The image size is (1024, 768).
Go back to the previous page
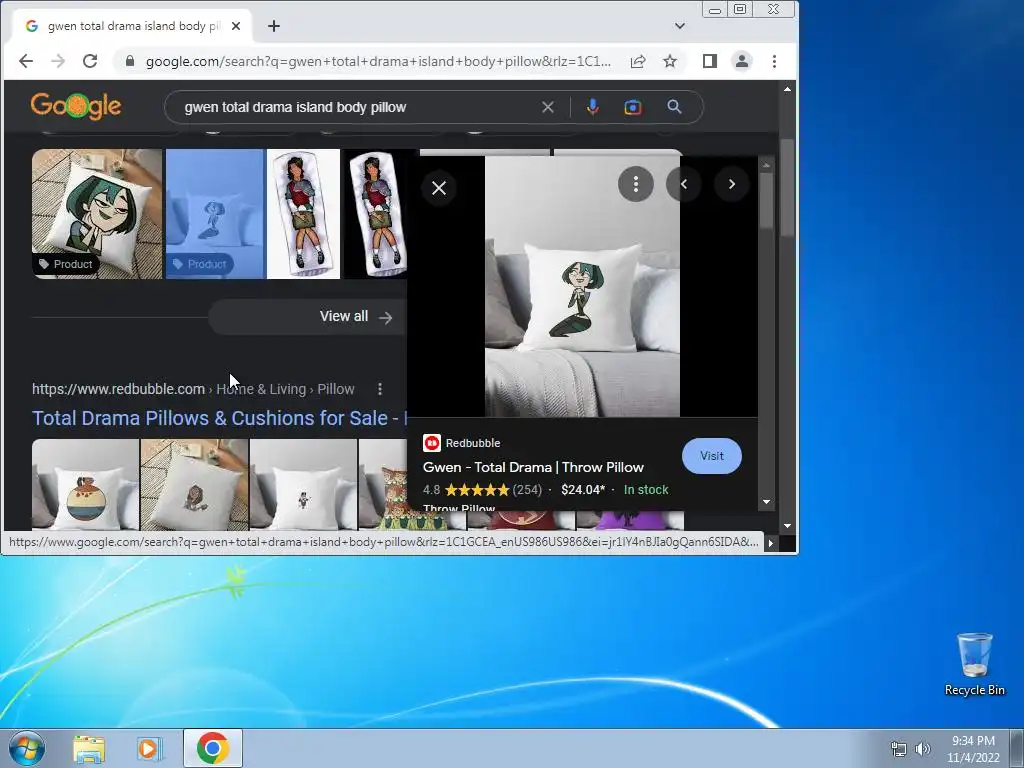click(x=25, y=61)
